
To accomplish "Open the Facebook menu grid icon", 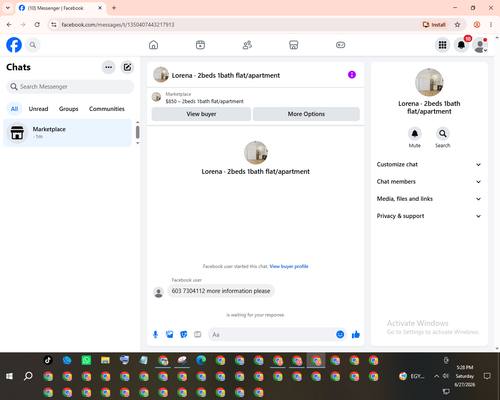I will (442, 45).
